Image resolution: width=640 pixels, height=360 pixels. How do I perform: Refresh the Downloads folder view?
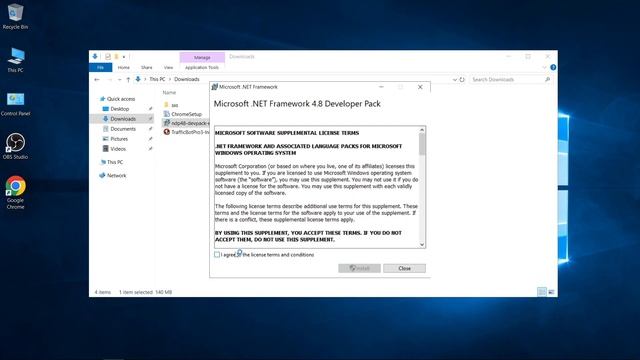click(x=462, y=80)
